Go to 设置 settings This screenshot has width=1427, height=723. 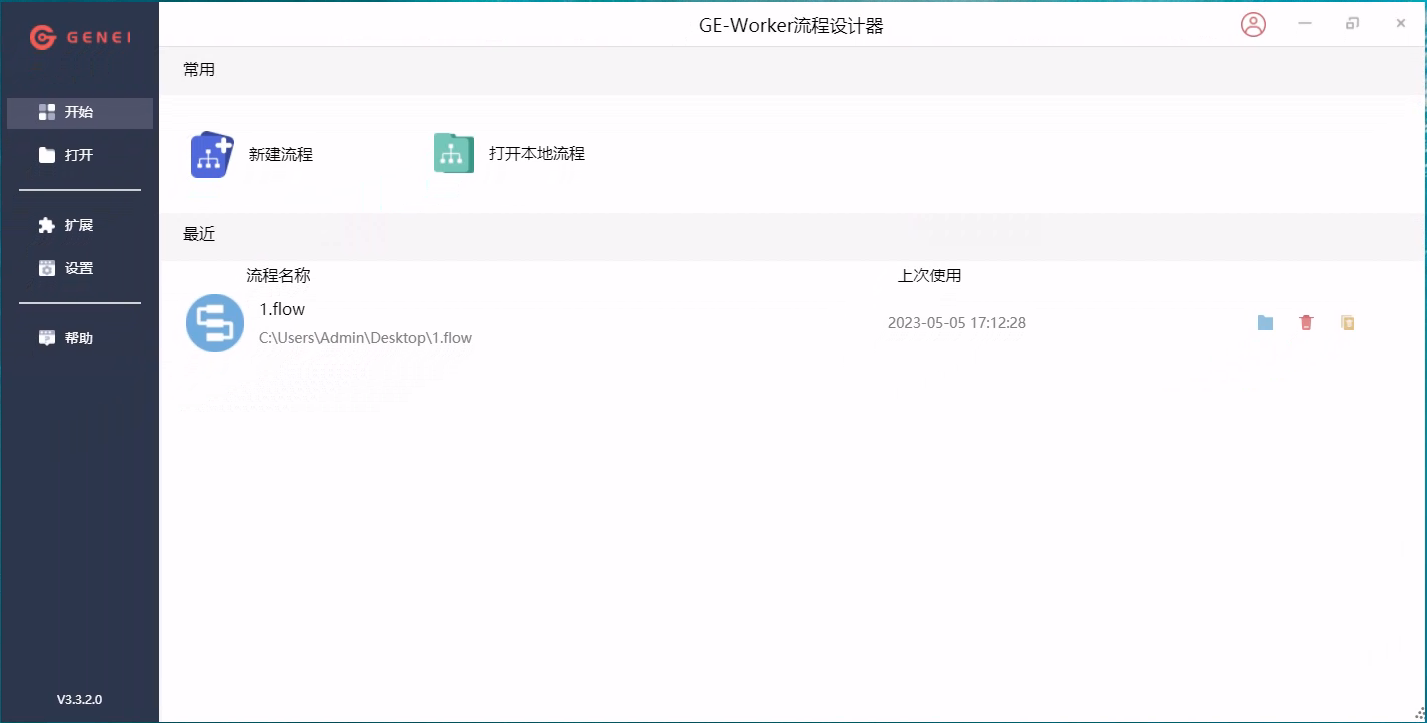pos(80,268)
